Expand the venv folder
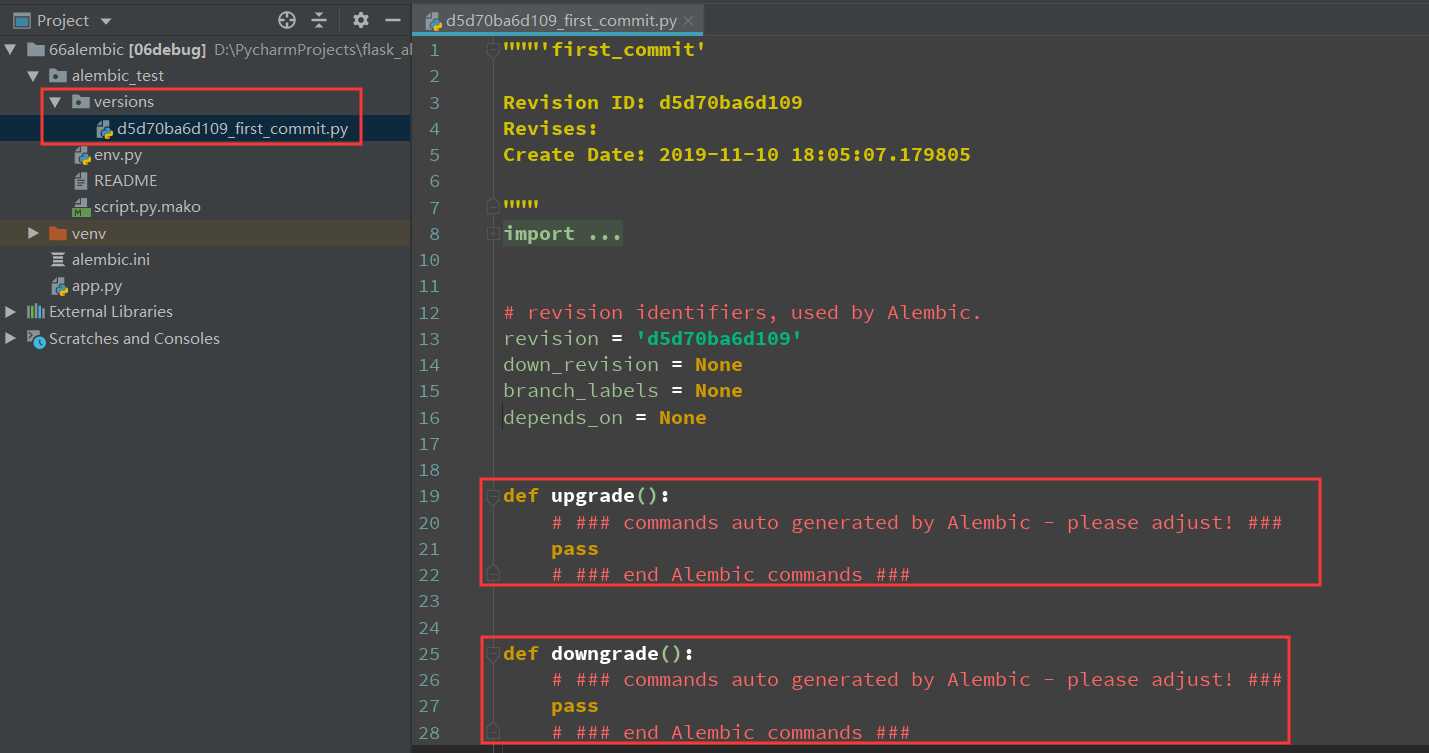This screenshot has height=753, width=1429. point(33,233)
